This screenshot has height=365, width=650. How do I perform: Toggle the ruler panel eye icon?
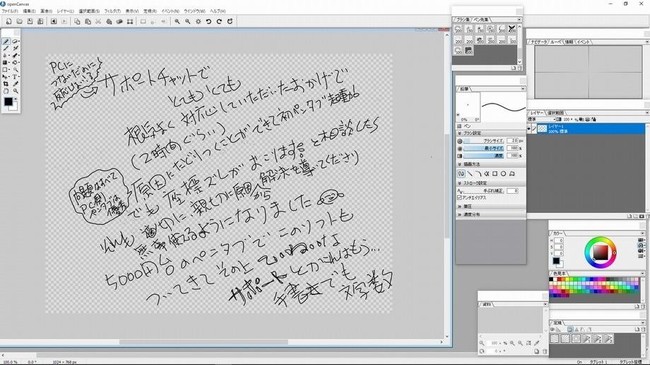click(553, 329)
